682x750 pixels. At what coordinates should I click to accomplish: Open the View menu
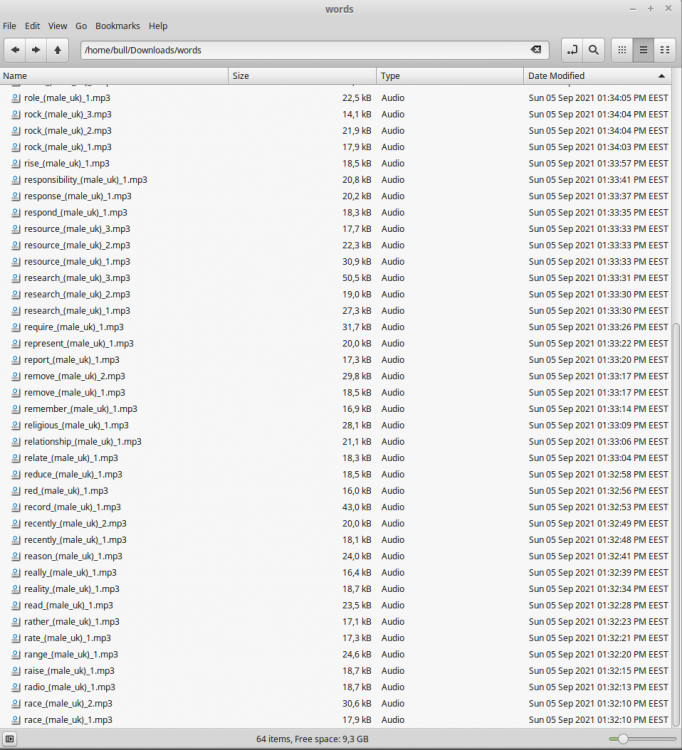[x=58, y=25]
